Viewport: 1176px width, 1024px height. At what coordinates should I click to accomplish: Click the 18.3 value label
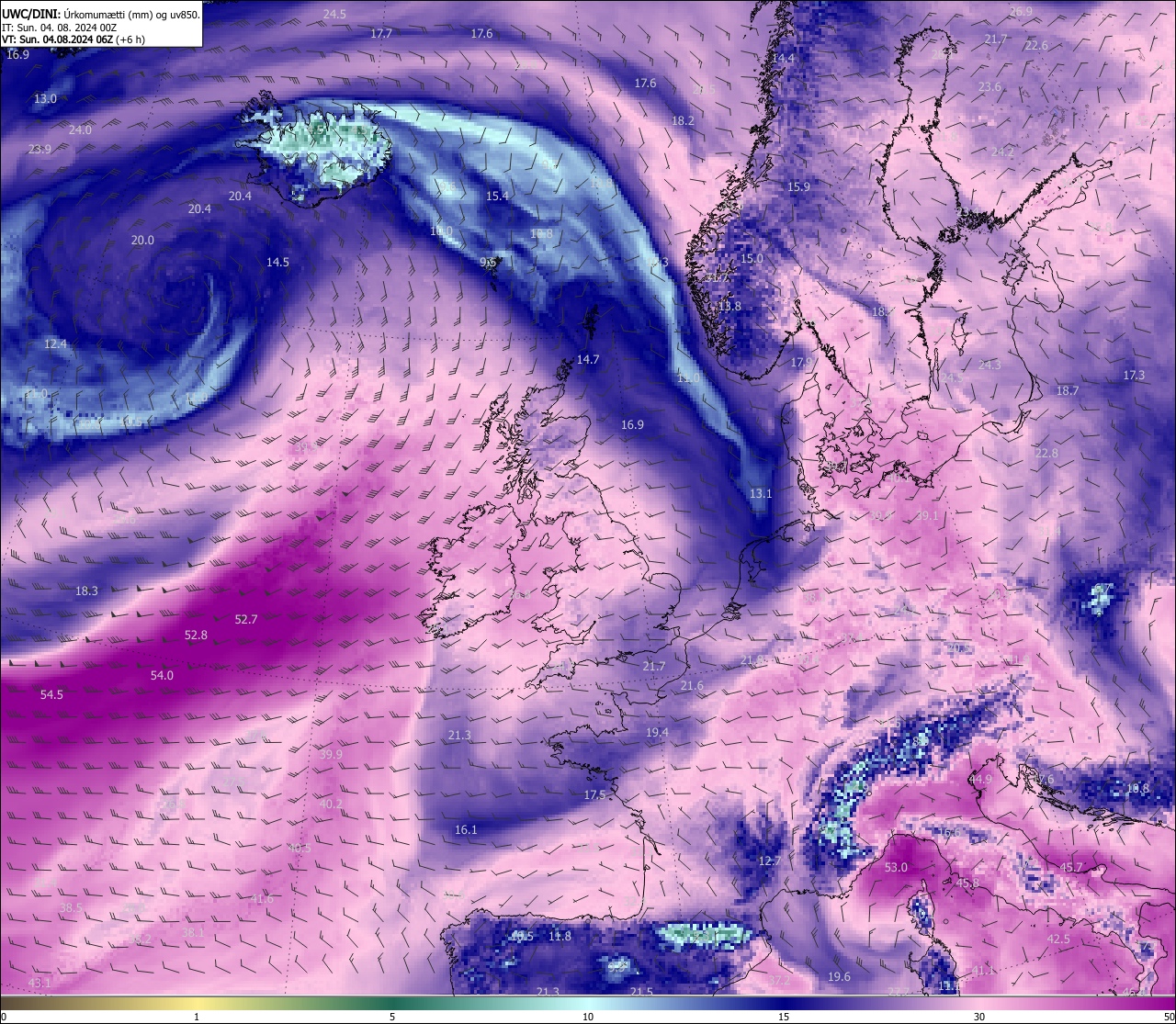pos(86,591)
